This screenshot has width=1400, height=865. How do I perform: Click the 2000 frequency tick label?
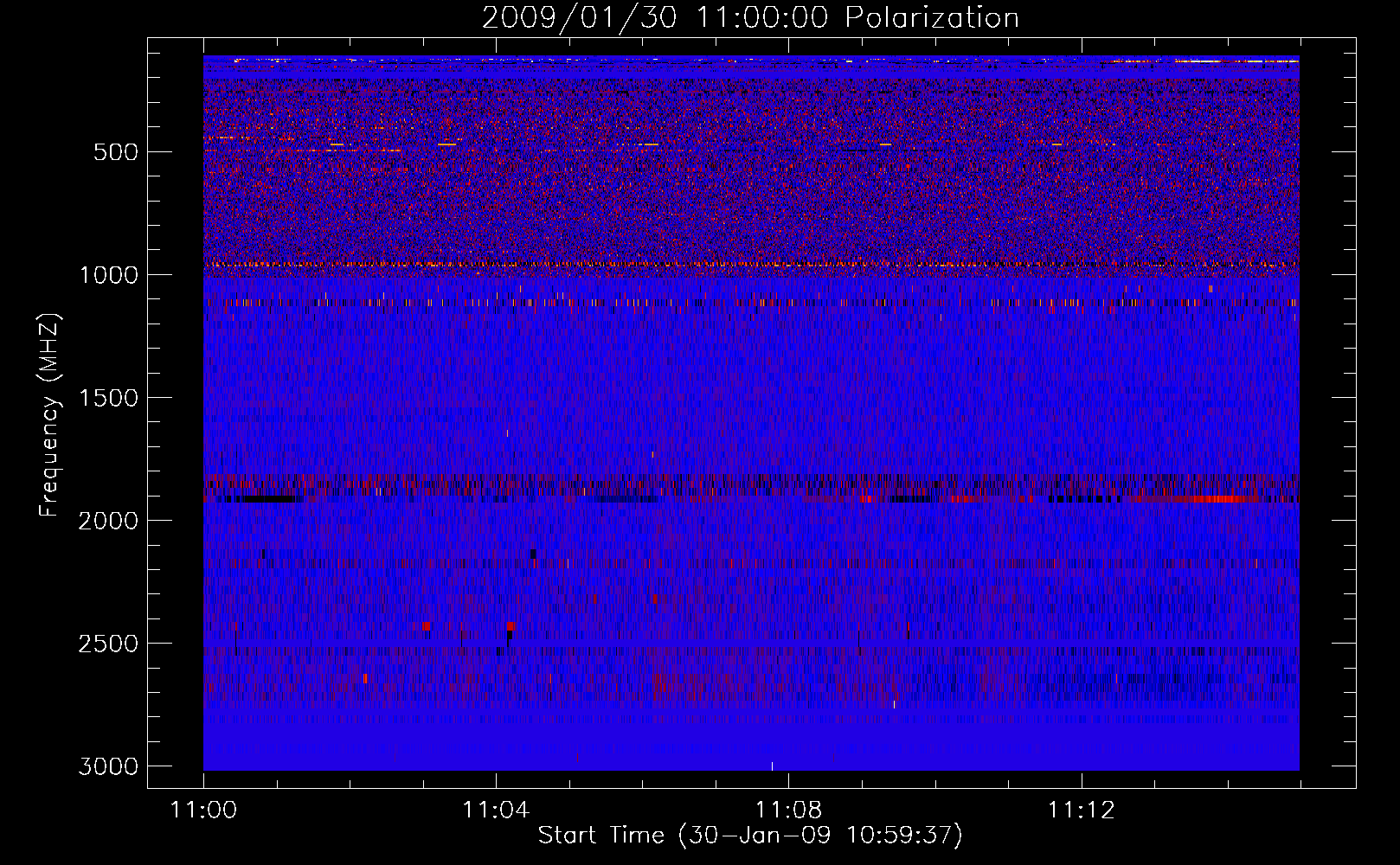pyautogui.click(x=108, y=521)
